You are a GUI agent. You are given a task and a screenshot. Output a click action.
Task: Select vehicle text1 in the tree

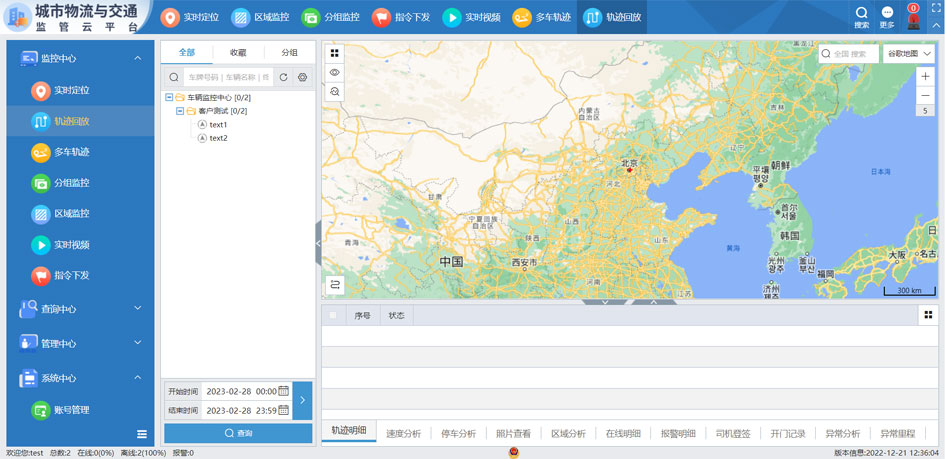(x=217, y=125)
